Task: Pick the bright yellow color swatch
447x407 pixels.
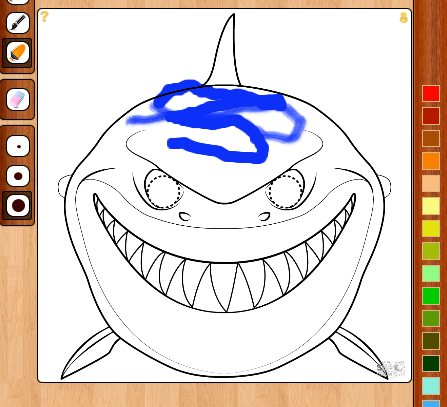Action: (431, 228)
